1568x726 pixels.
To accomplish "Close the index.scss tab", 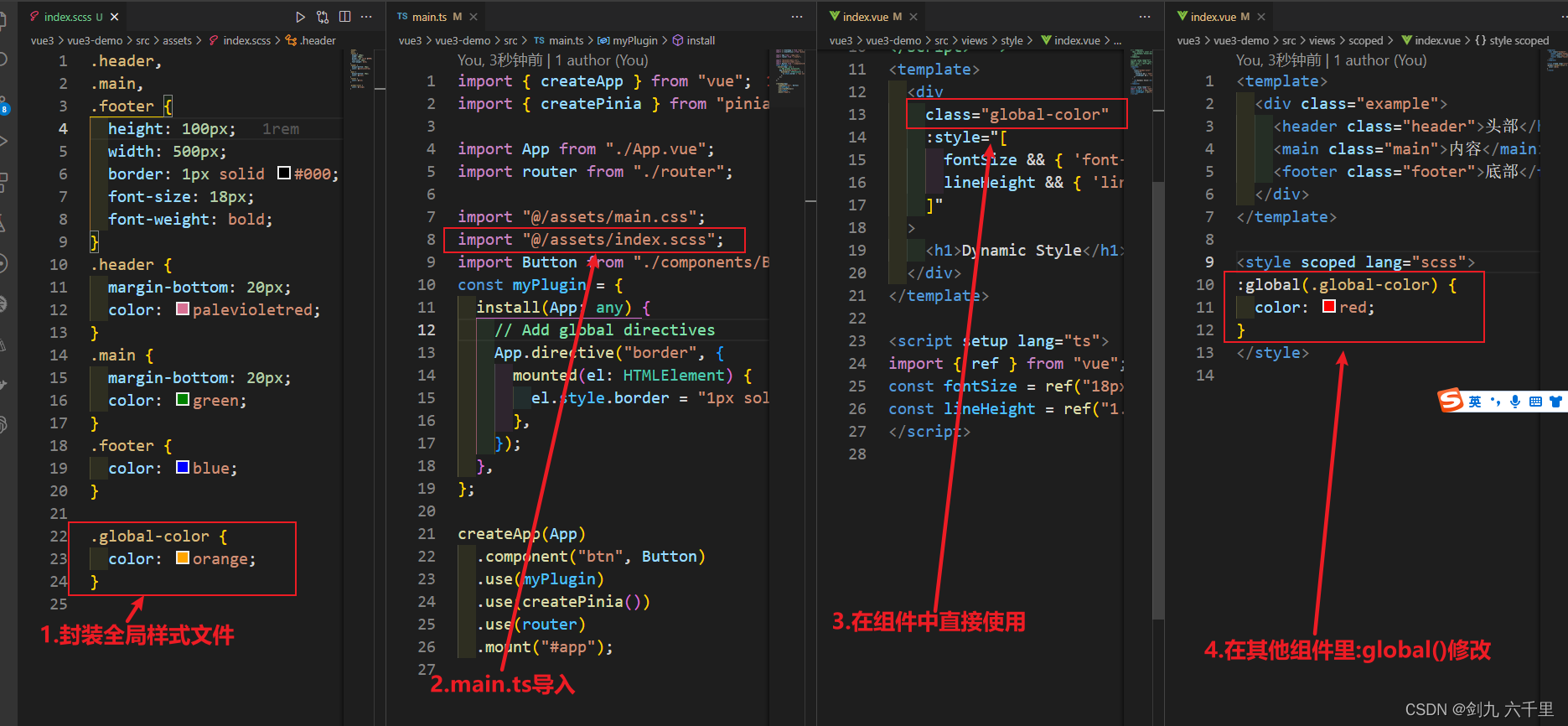I will click(115, 17).
